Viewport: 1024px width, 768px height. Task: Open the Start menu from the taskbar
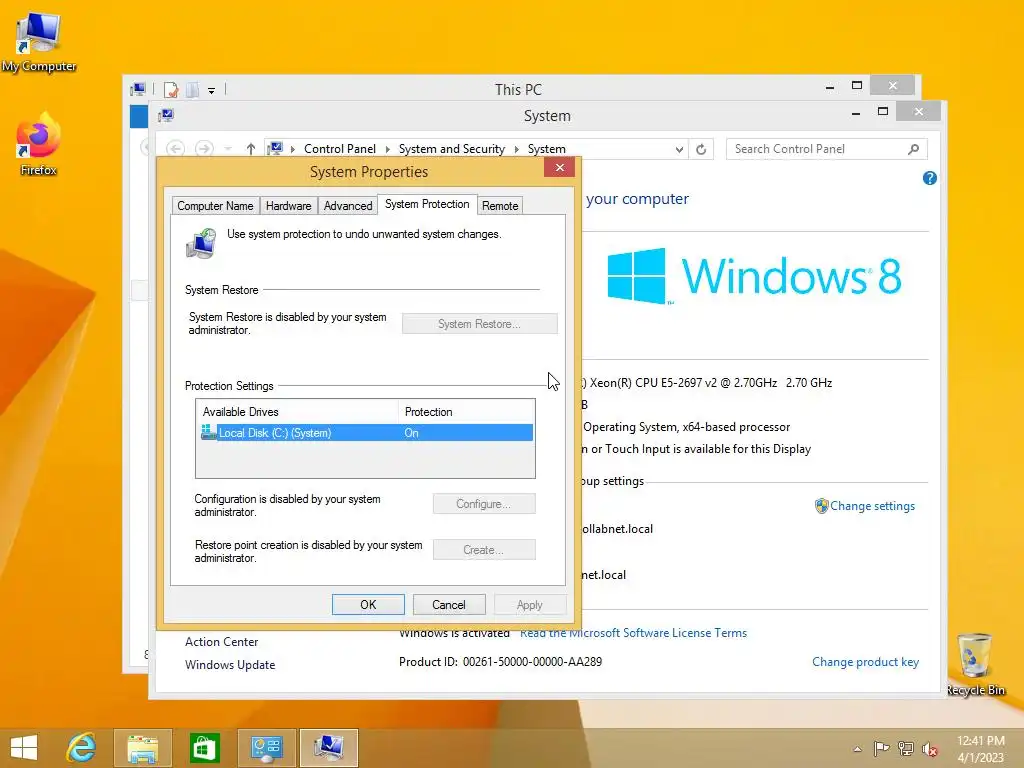pos(24,748)
